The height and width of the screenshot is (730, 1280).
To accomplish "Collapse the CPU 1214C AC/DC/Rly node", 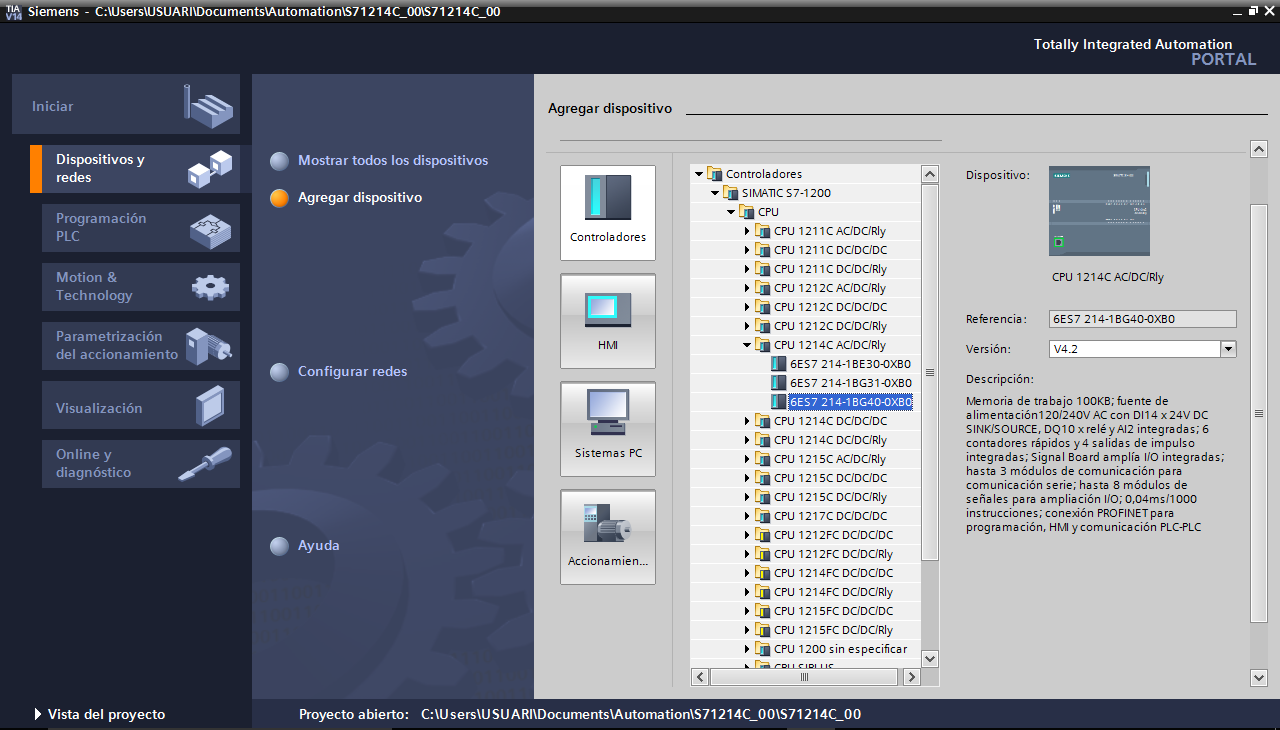I will [747, 345].
